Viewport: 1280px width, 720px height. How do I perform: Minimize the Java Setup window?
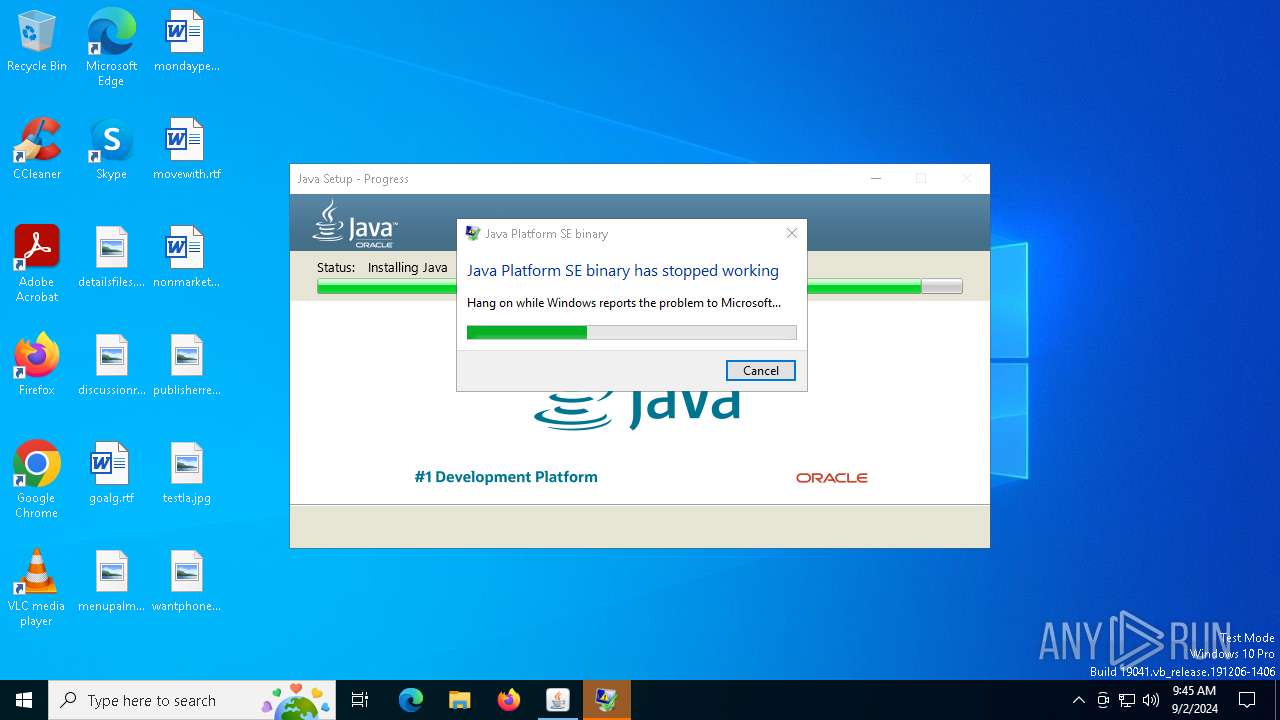[876, 178]
